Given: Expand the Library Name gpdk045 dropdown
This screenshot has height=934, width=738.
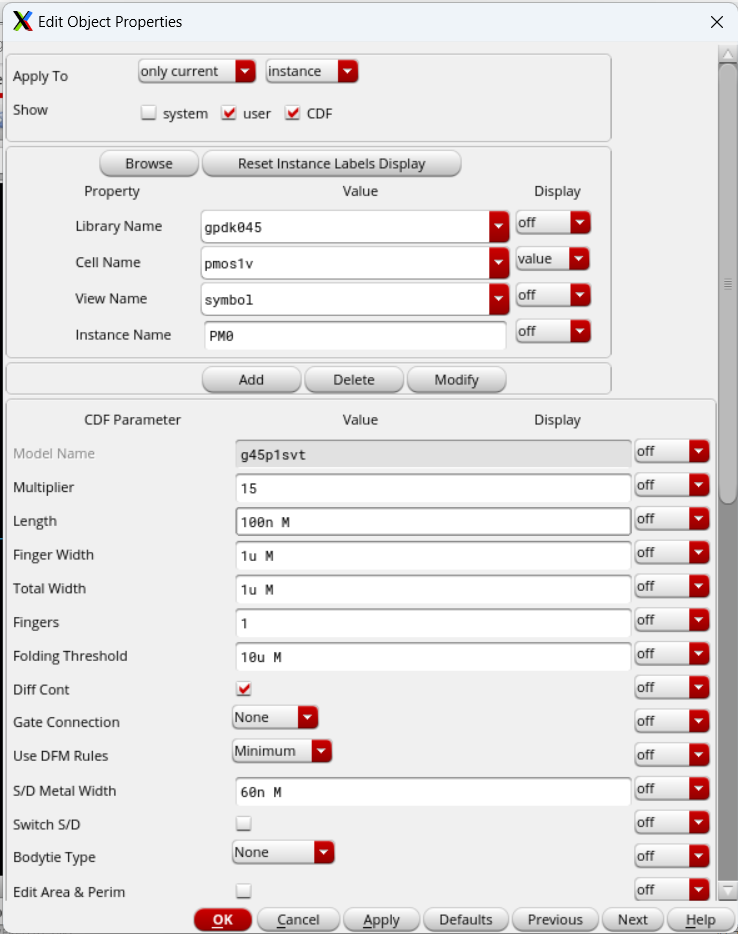Looking at the screenshot, I should click(x=499, y=227).
